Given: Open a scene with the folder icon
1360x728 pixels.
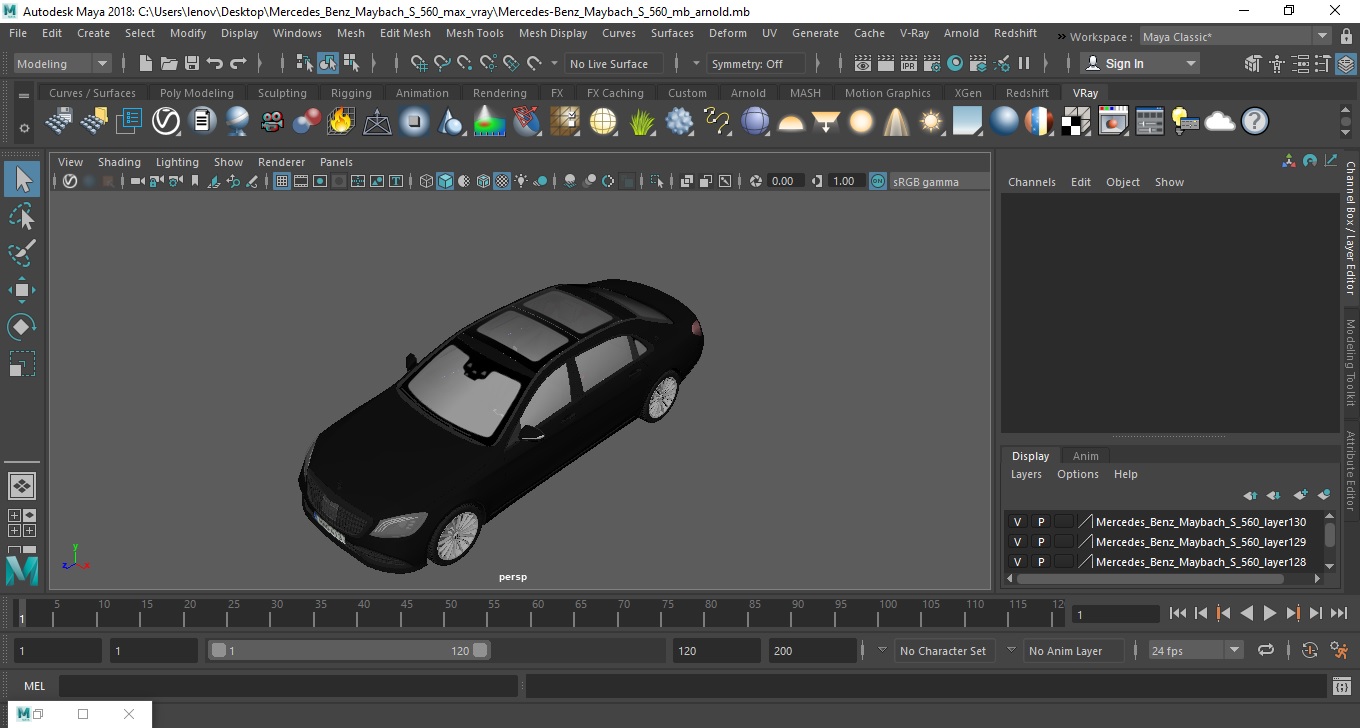Looking at the screenshot, I should tap(169, 63).
